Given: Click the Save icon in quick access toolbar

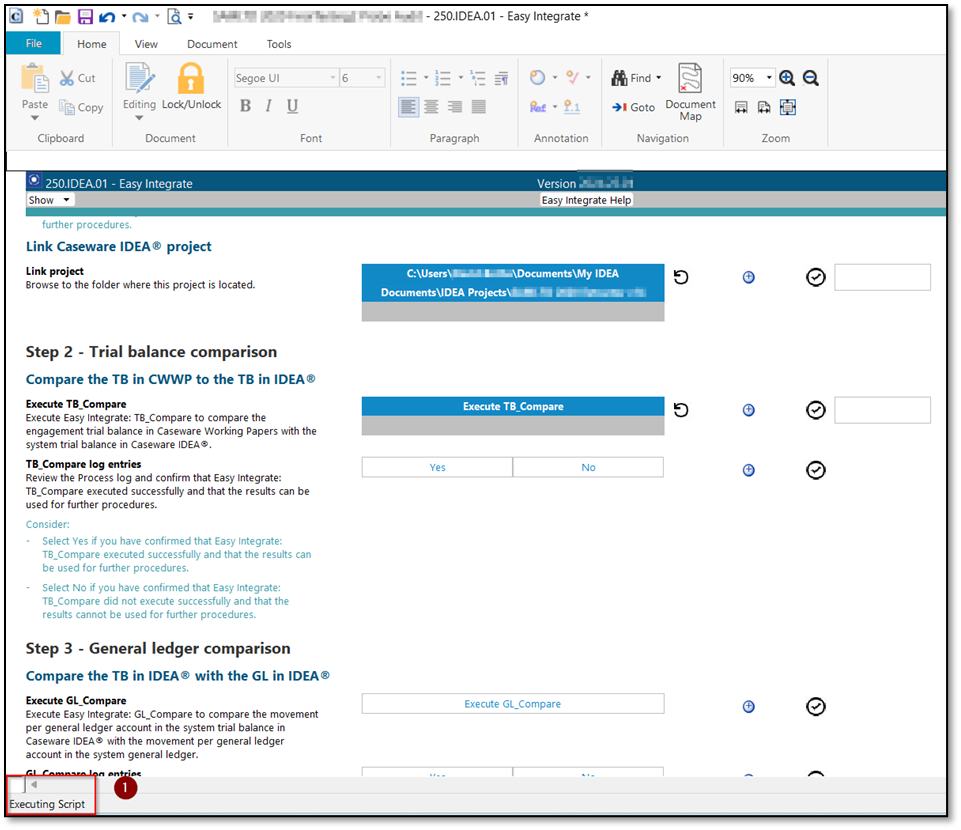Looking at the screenshot, I should pyautogui.click(x=85, y=17).
